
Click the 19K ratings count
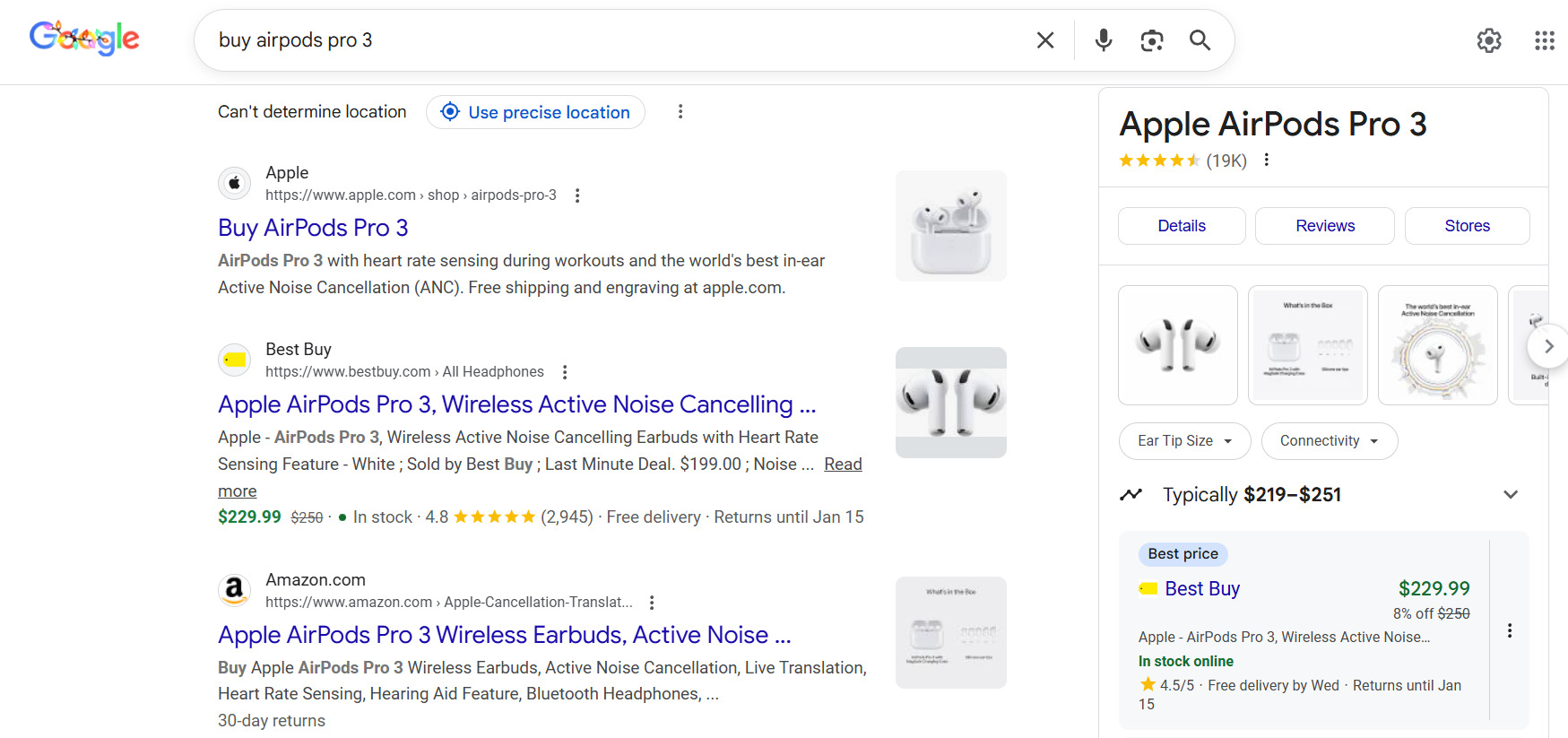[1226, 161]
